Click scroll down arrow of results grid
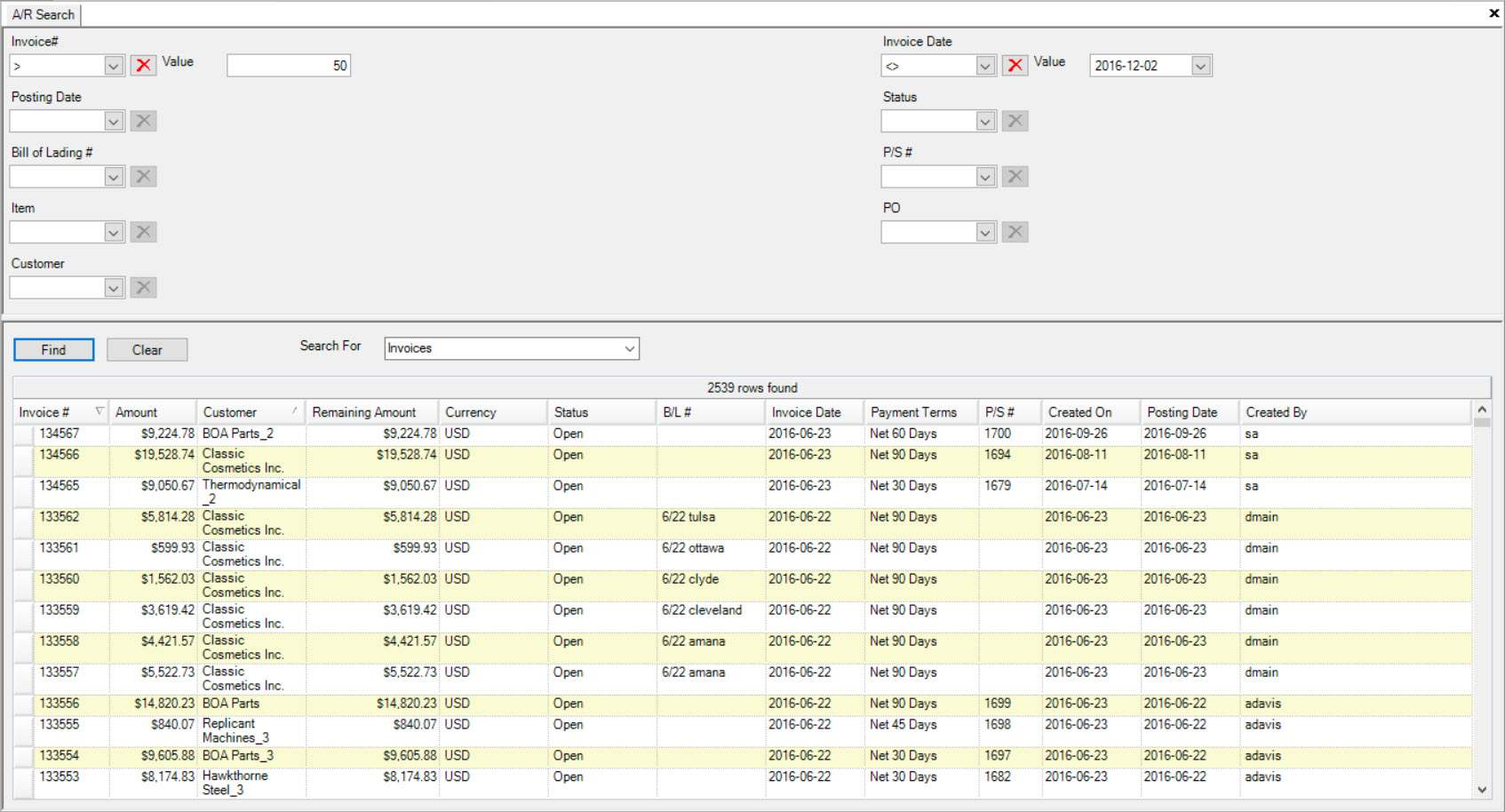Screen dimensions: 1505x812 1482,790
